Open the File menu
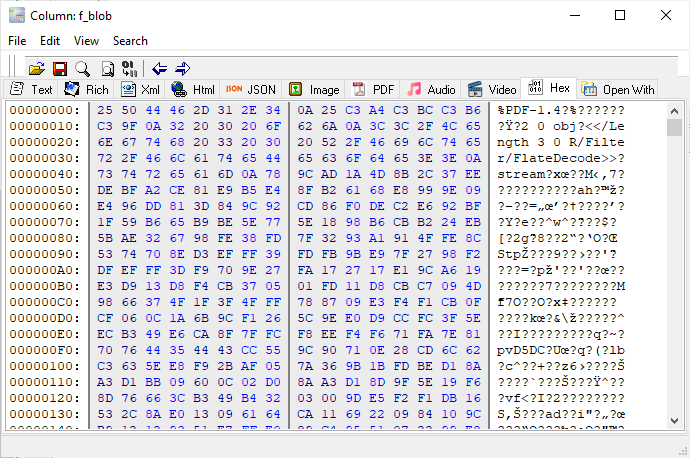Image resolution: width=690 pixels, height=458 pixels. click(17, 41)
